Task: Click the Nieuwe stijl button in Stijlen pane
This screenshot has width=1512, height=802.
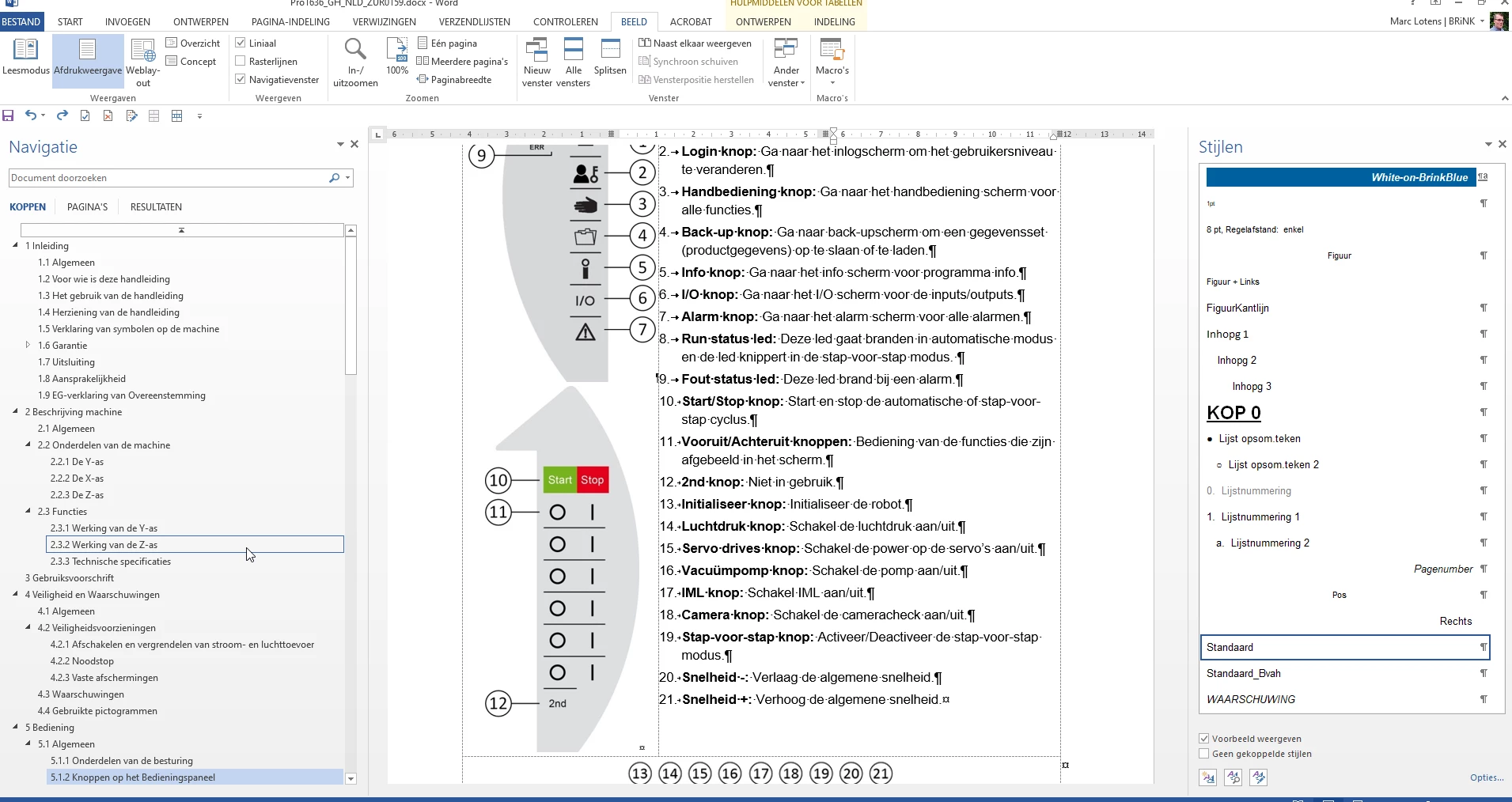Action: (x=1208, y=777)
